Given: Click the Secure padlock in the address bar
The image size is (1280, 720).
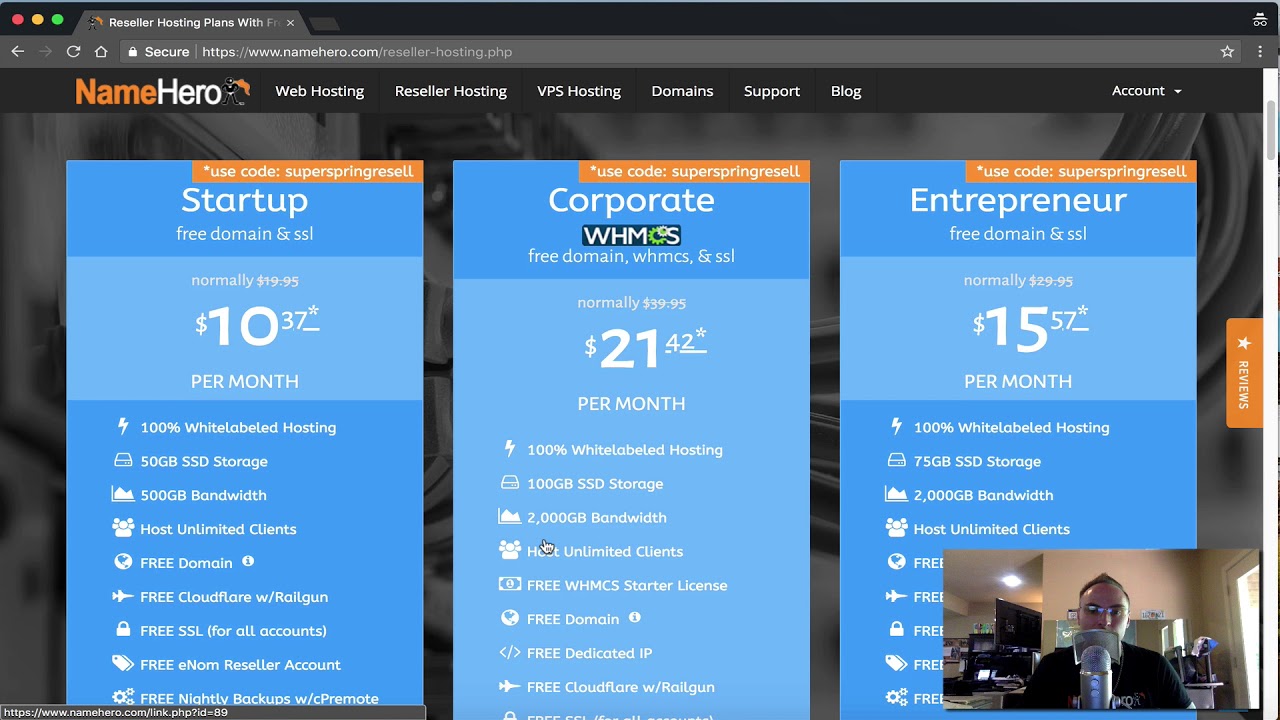Looking at the screenshot, I should tap(133, 52).
